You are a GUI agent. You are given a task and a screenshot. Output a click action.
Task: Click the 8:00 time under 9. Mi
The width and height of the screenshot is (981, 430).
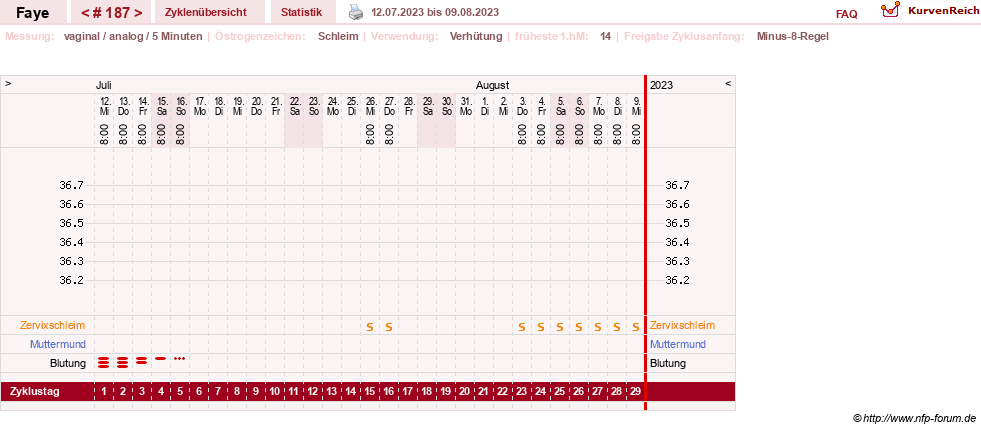point(636,135)
